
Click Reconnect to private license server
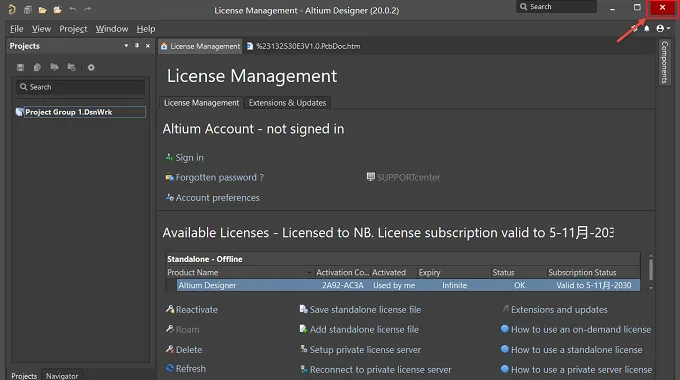click(380, 370)
